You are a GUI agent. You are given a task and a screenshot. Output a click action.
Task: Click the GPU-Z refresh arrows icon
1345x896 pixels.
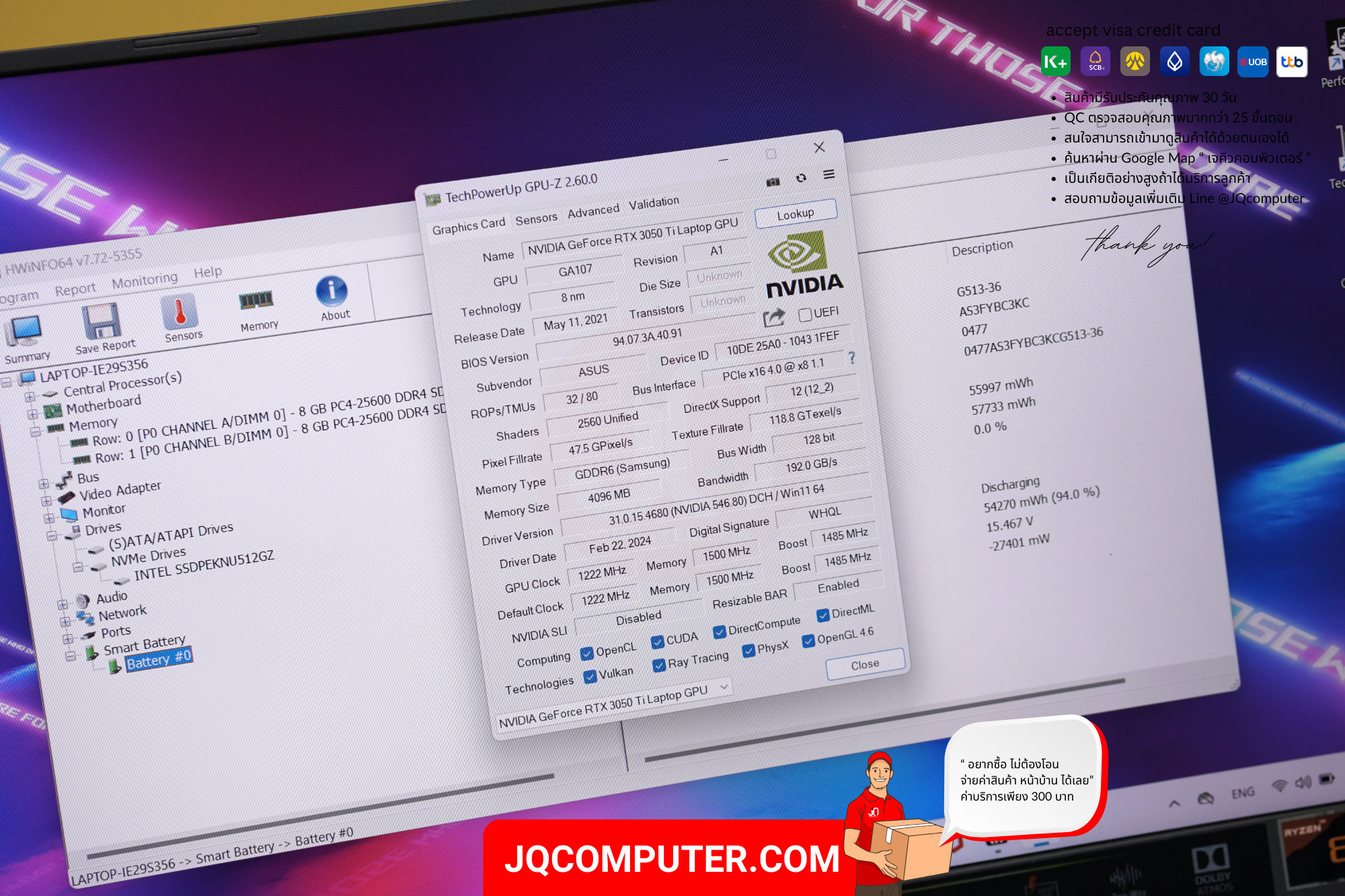pos(801,177)
